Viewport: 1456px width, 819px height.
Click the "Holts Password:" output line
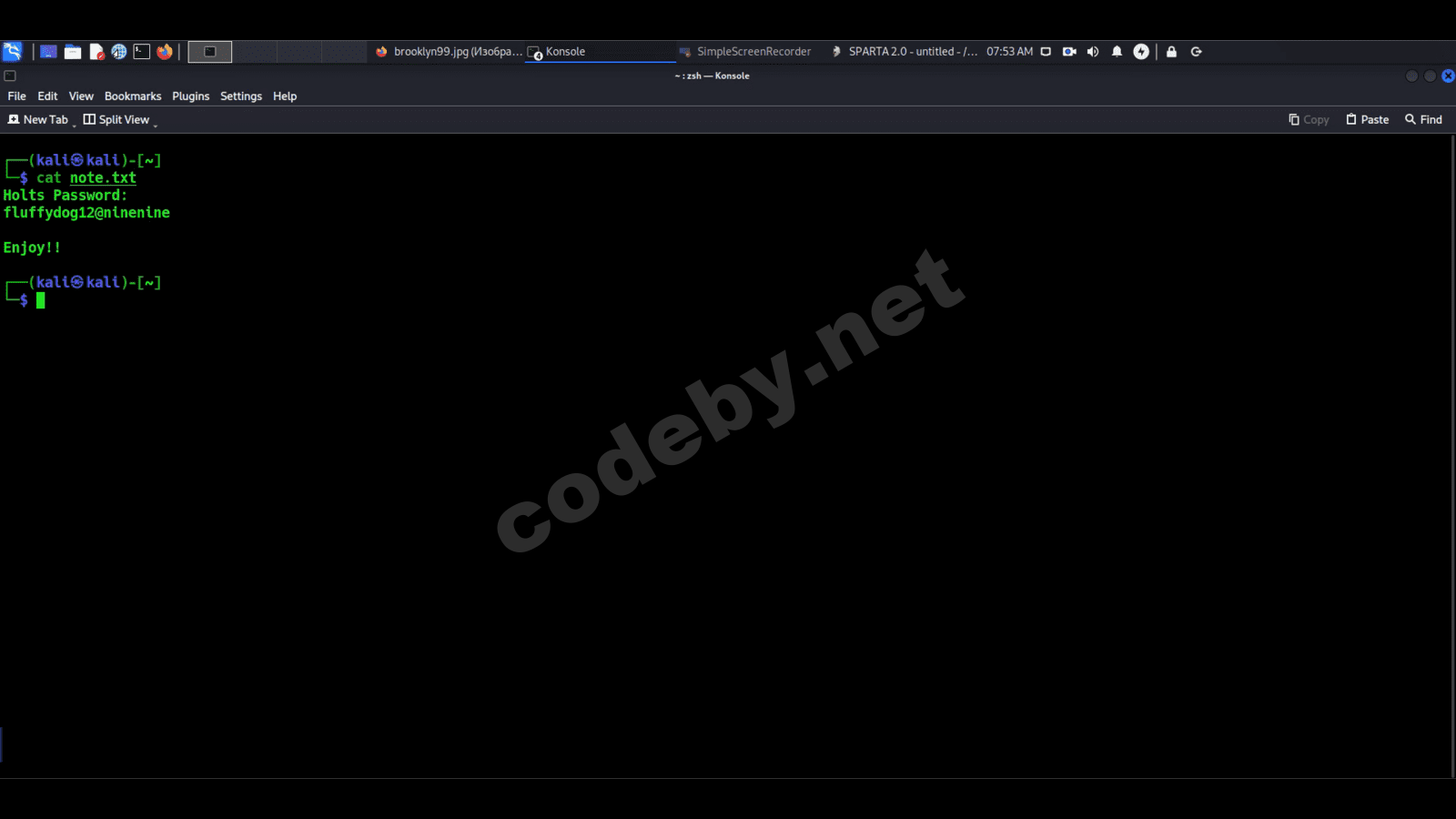(66, 196)
